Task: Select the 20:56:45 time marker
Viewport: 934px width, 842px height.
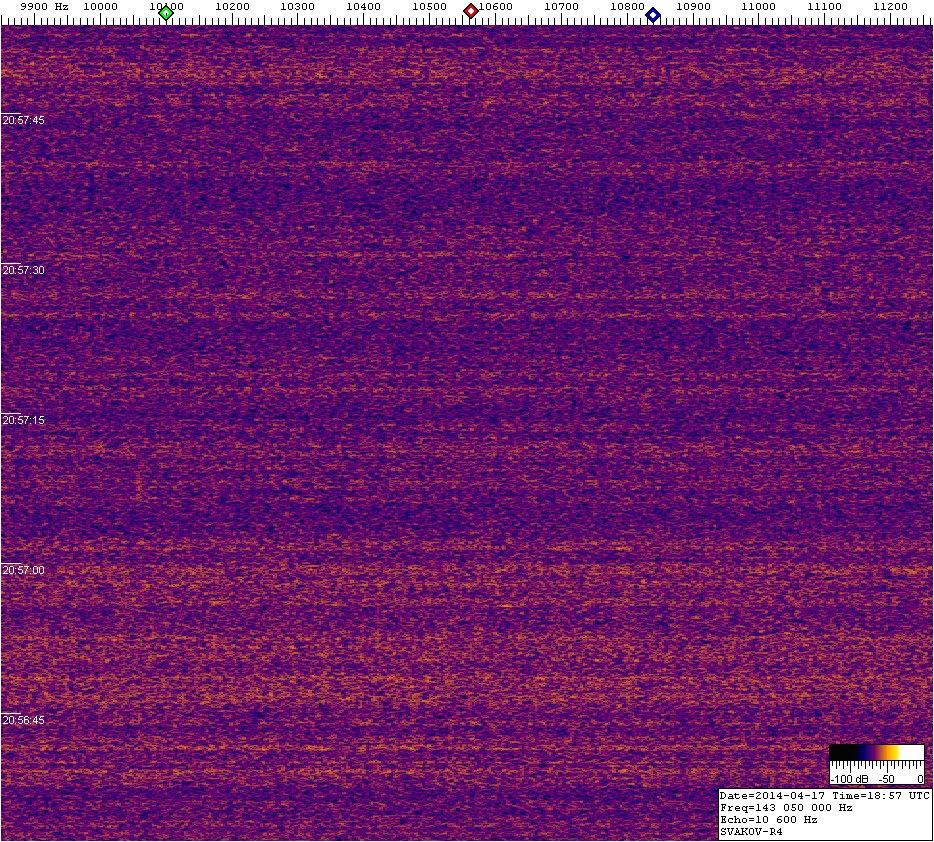Action: coord(24,720)
